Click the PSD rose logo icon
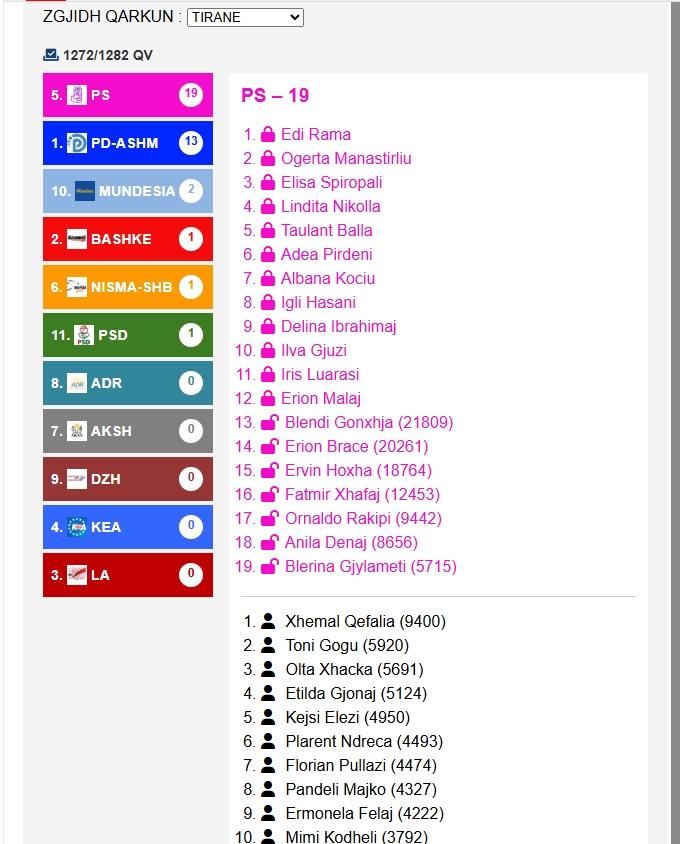 (x=83, y=335)
